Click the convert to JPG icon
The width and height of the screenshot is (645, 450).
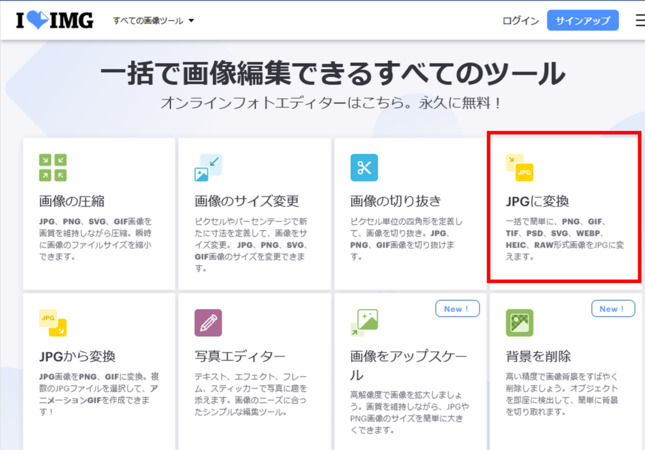tap(519, 167)
